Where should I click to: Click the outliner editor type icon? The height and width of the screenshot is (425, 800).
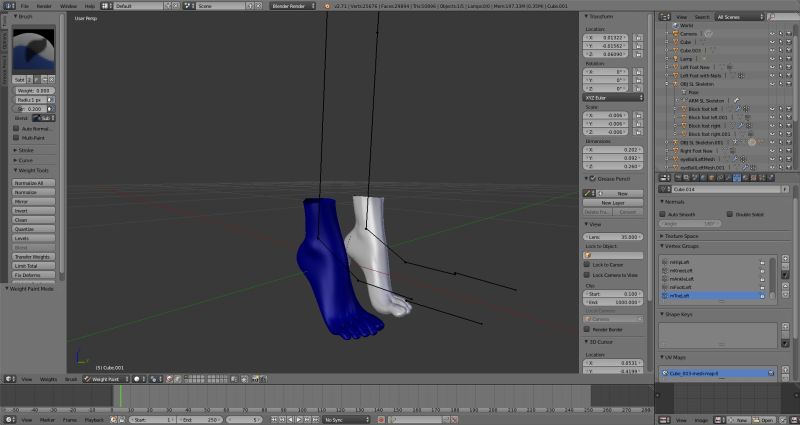664,17
